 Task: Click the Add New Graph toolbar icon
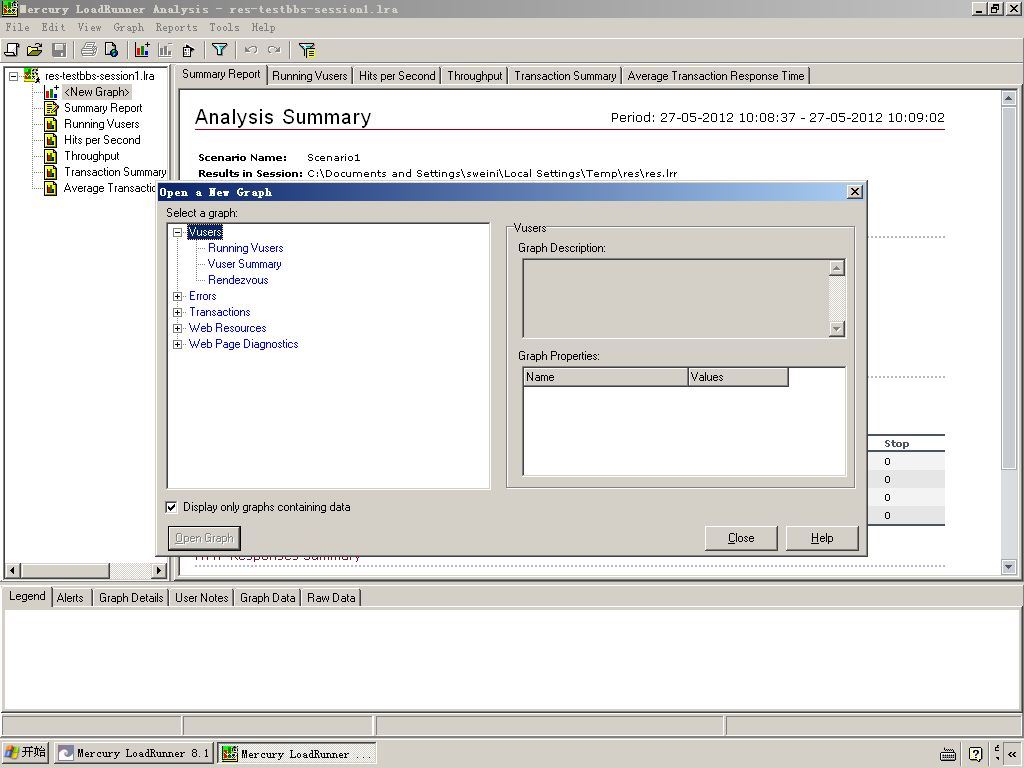tap(142, 50)
